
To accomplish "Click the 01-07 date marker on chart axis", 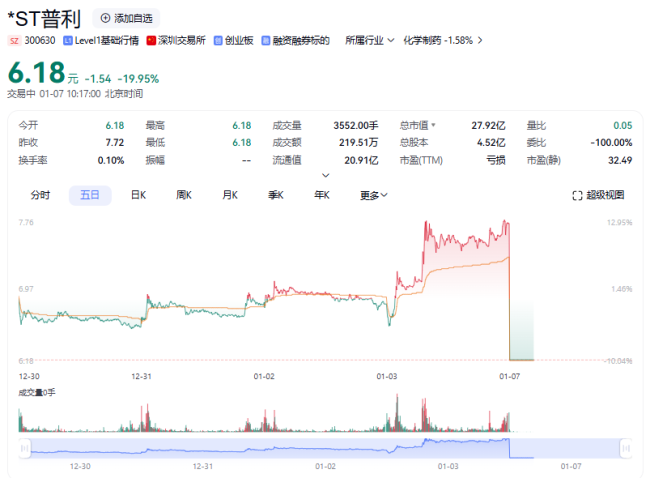I will click(509, 376).
